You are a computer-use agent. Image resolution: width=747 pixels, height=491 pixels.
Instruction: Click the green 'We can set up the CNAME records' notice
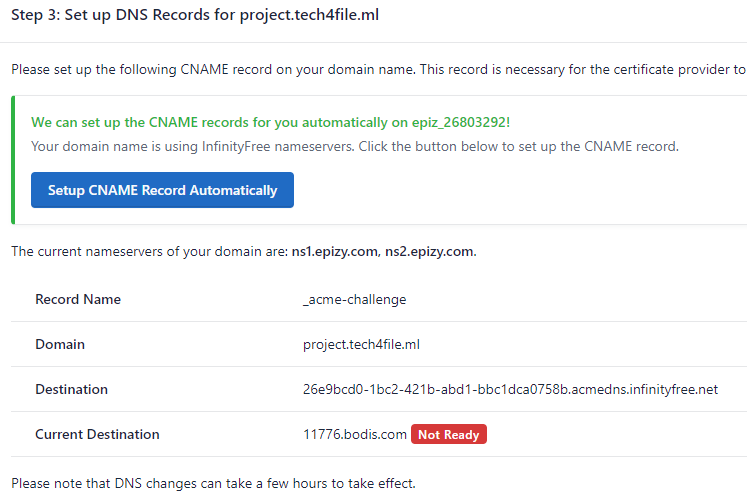270,122
